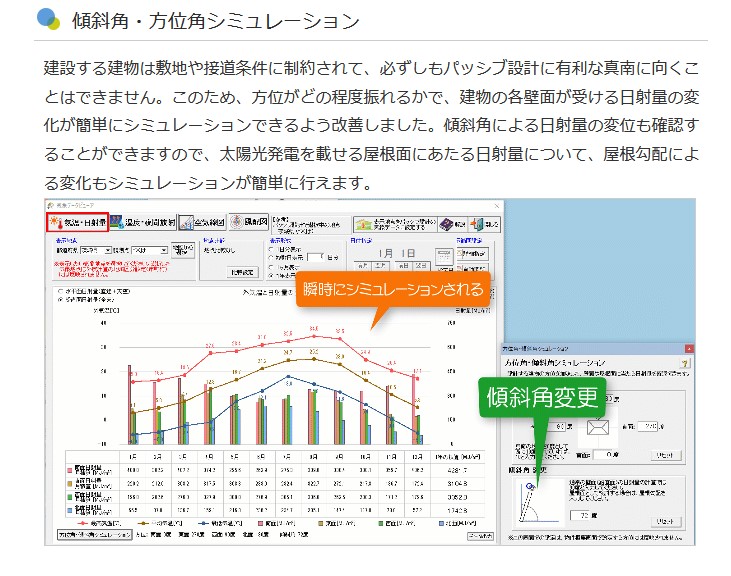Viewport: 731px width, 576px height.
Task: Select the period display radio button
Action: click(x=271, y=257)
